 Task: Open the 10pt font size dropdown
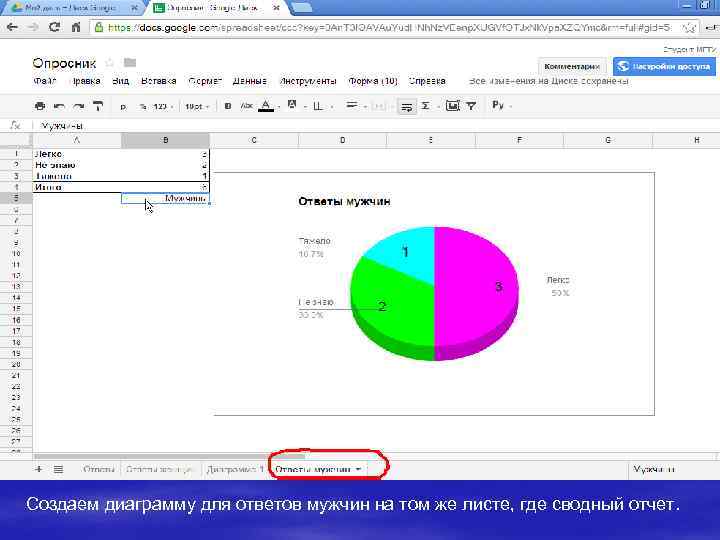(197, 107)
